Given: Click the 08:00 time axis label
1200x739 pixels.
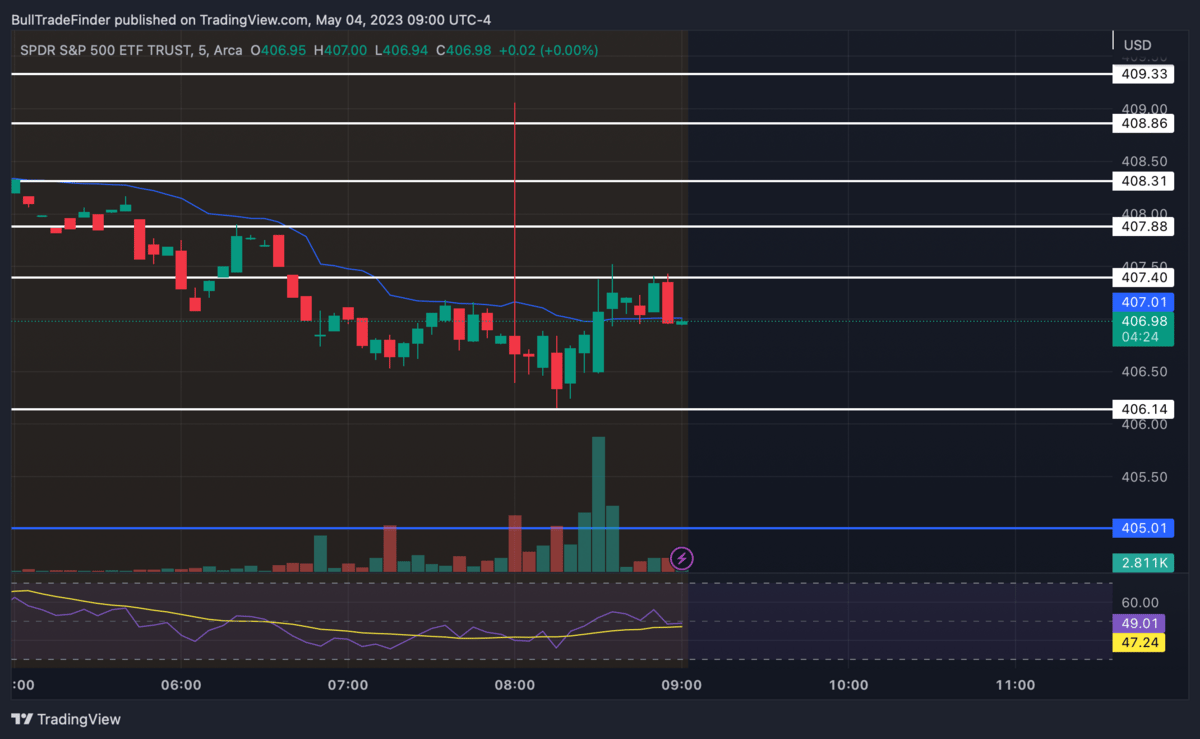Looking at the screenshot, I should pyautogui.click(x=514, y=685).
